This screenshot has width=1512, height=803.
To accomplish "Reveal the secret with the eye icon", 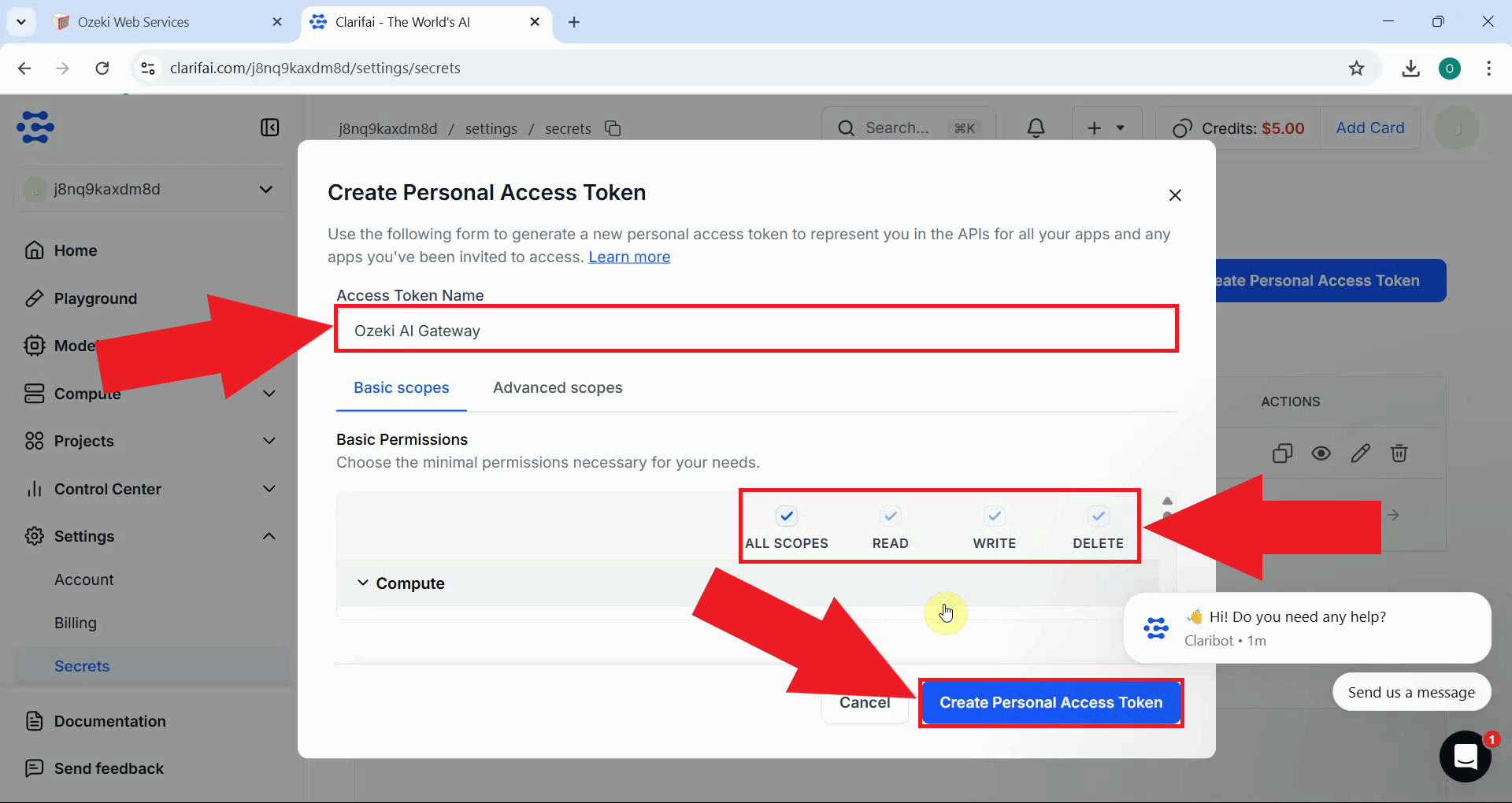I will (x=1321, y=453).
